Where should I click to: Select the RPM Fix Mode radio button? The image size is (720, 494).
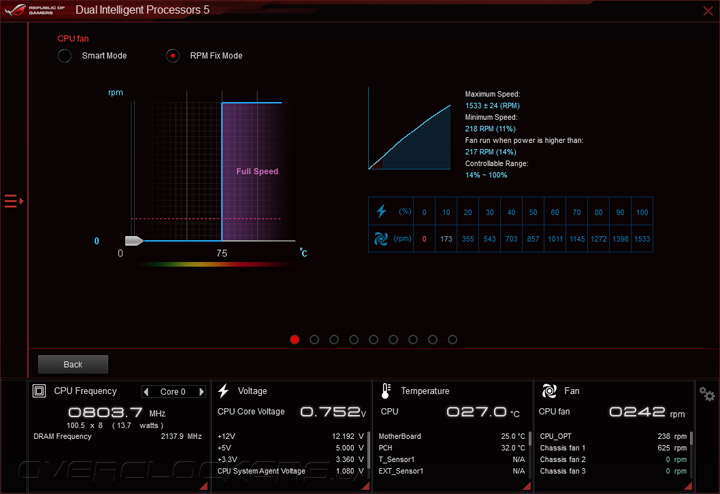173,56
